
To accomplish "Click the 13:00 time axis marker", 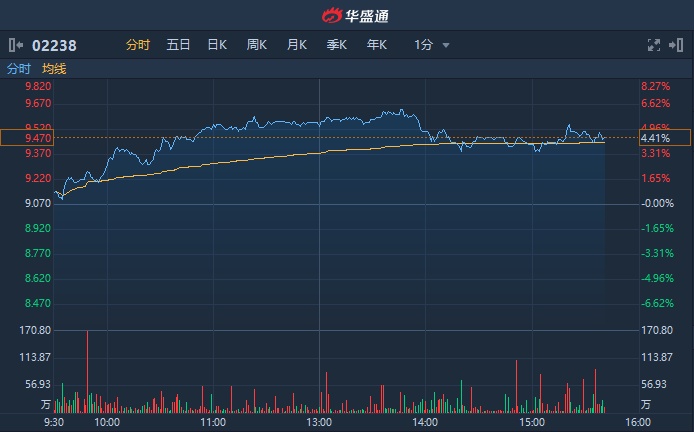I will [319, 422].
